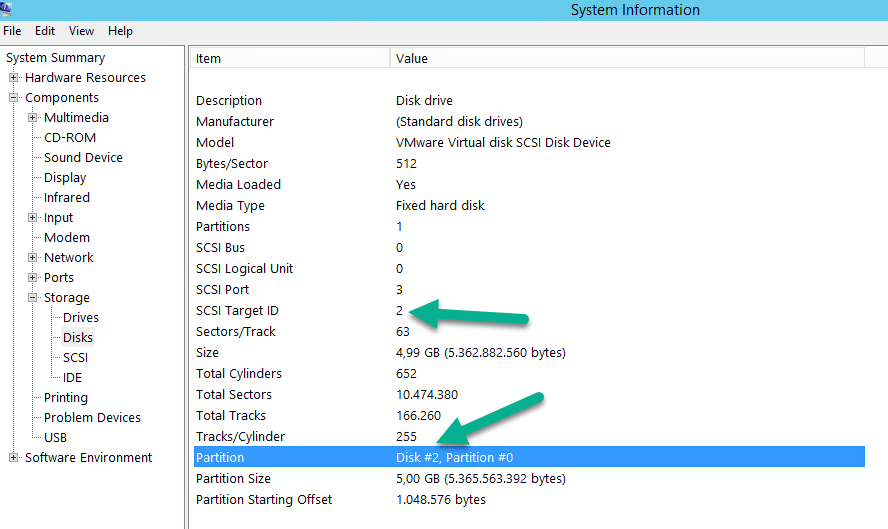The height and width of the screenshot is (529, 888).
Task: Open the View menu
Action: (81, 31)
